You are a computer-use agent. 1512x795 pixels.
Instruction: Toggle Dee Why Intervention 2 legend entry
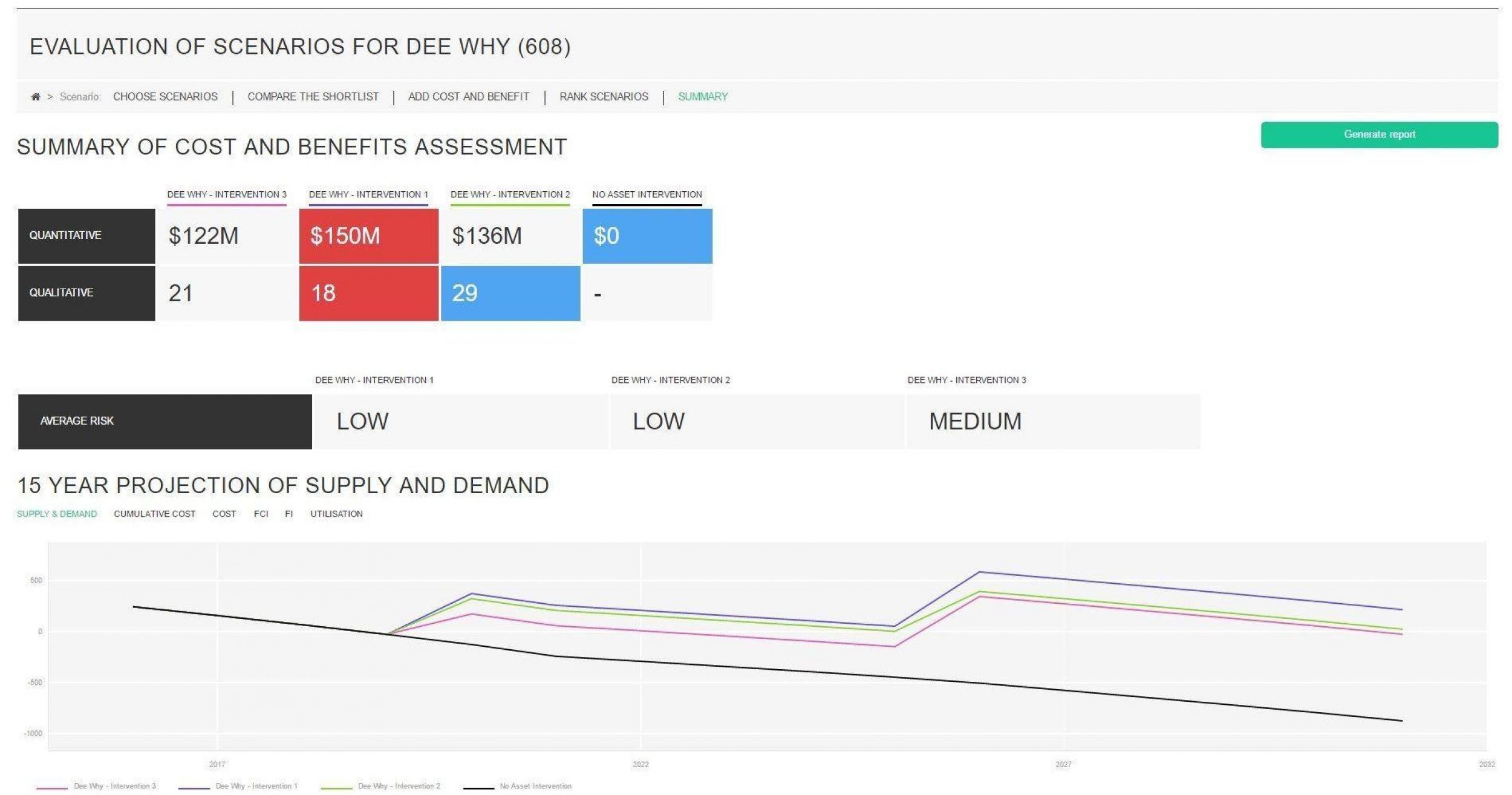click(399, 786)
